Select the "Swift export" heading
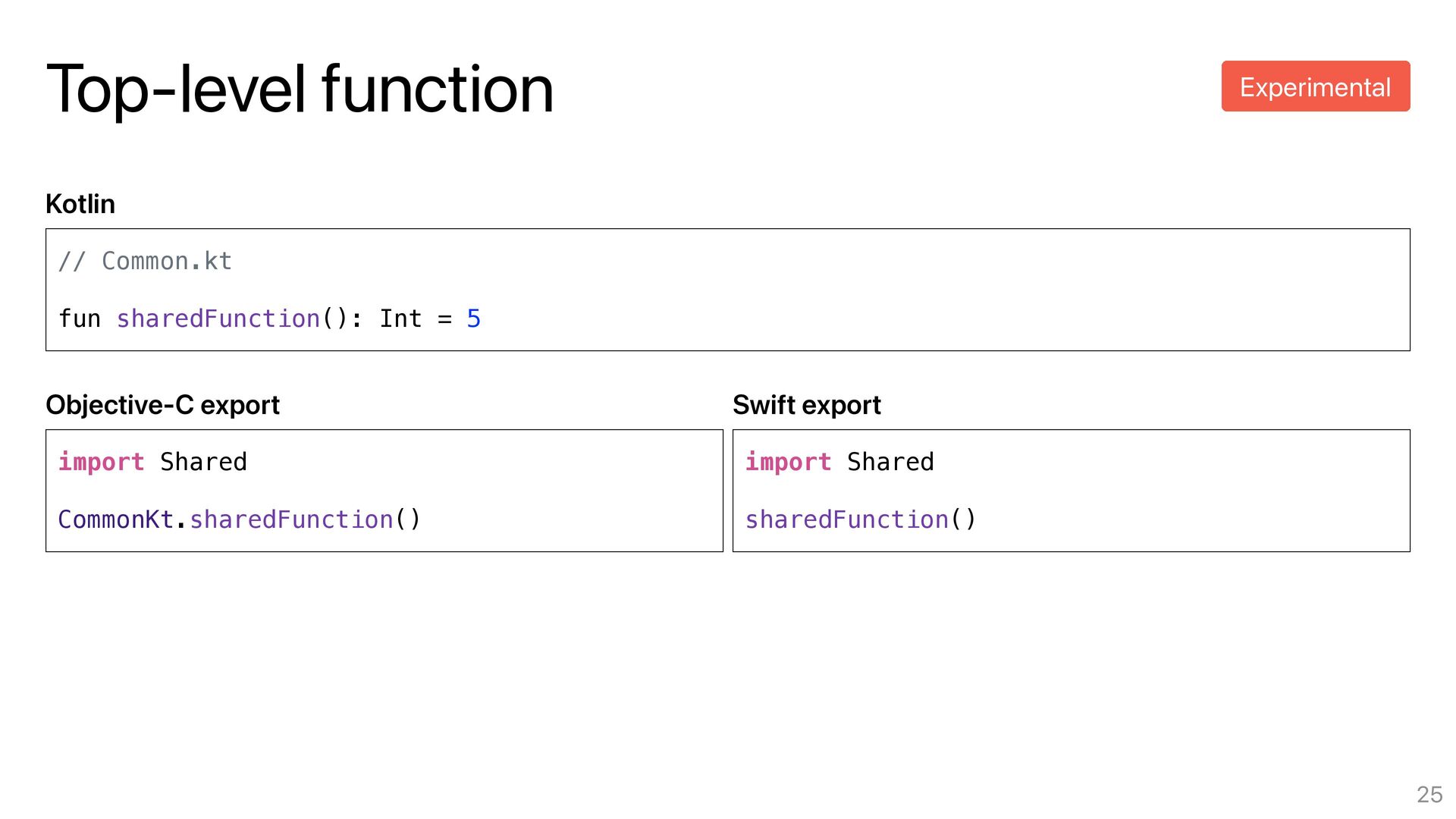 tap(806, 405)
